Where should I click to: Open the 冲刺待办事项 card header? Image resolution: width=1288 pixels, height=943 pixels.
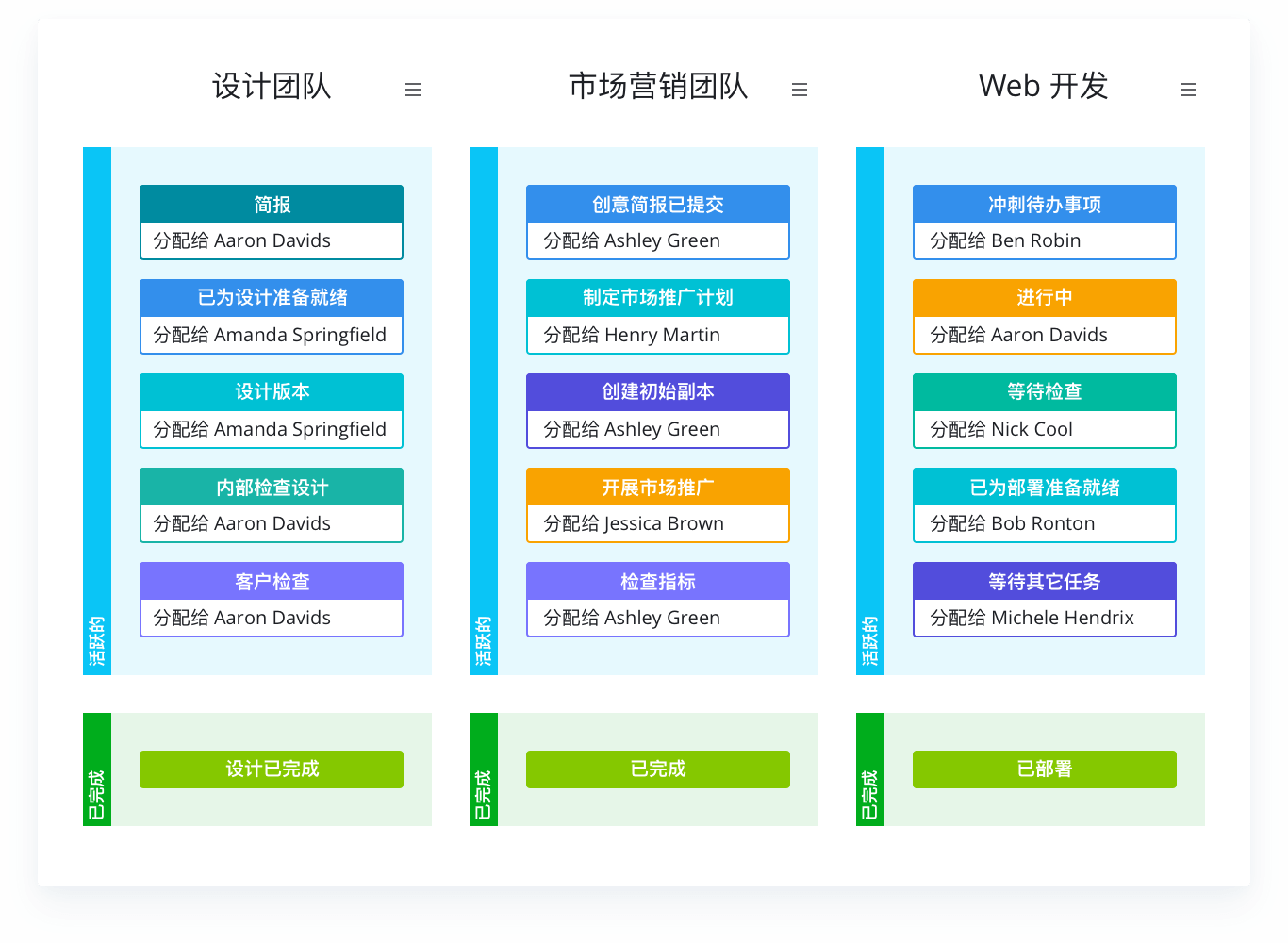point(1045,204)
